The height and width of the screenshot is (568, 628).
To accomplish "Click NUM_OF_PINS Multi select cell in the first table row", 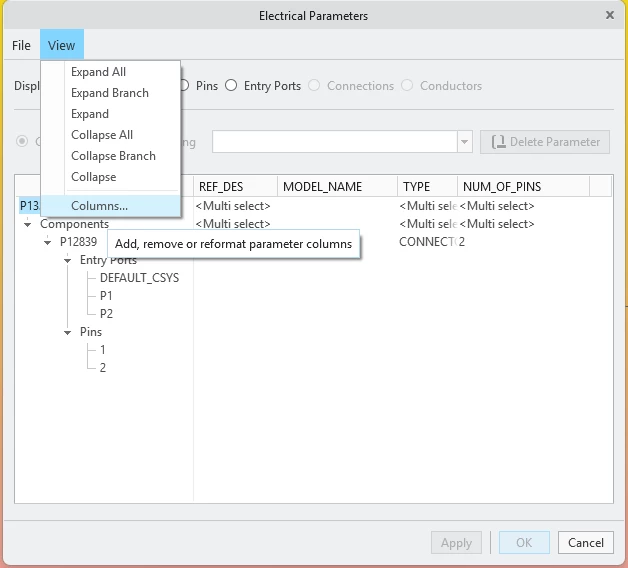I will point(497,206).
